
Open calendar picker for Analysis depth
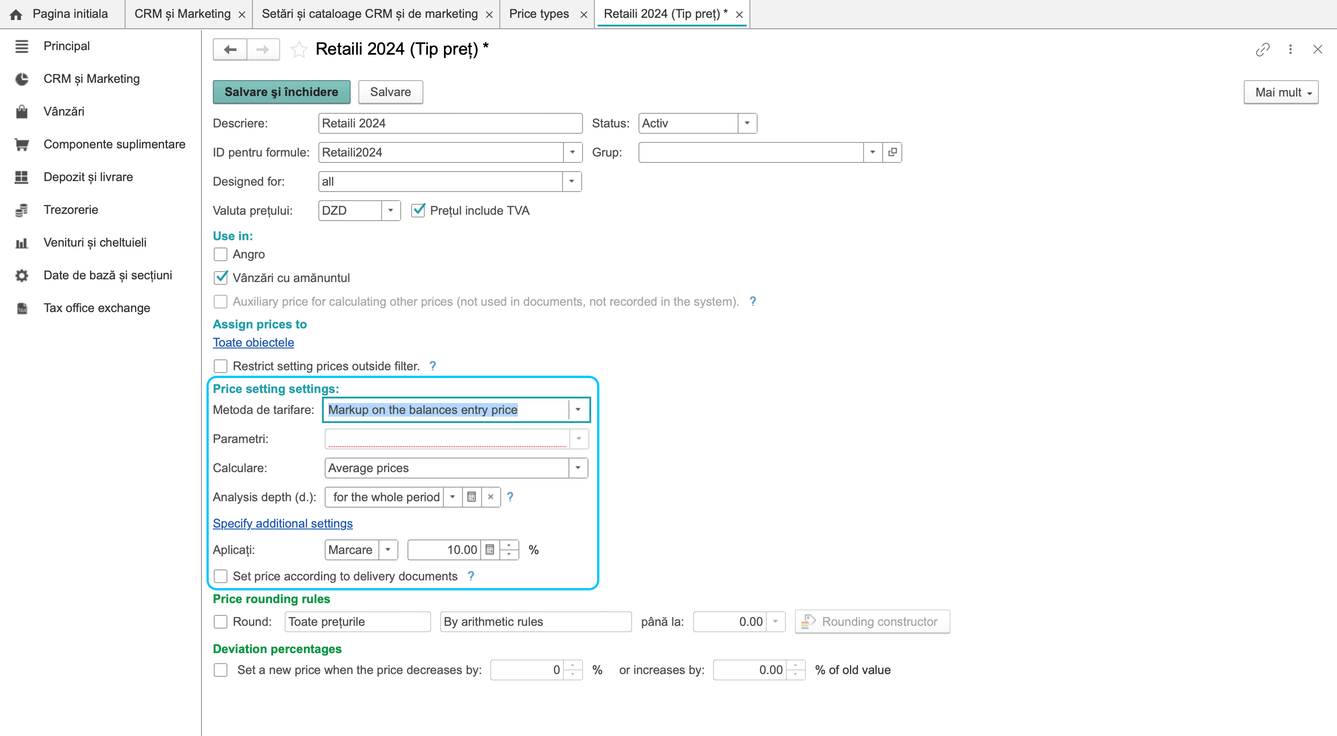(472, 497)
